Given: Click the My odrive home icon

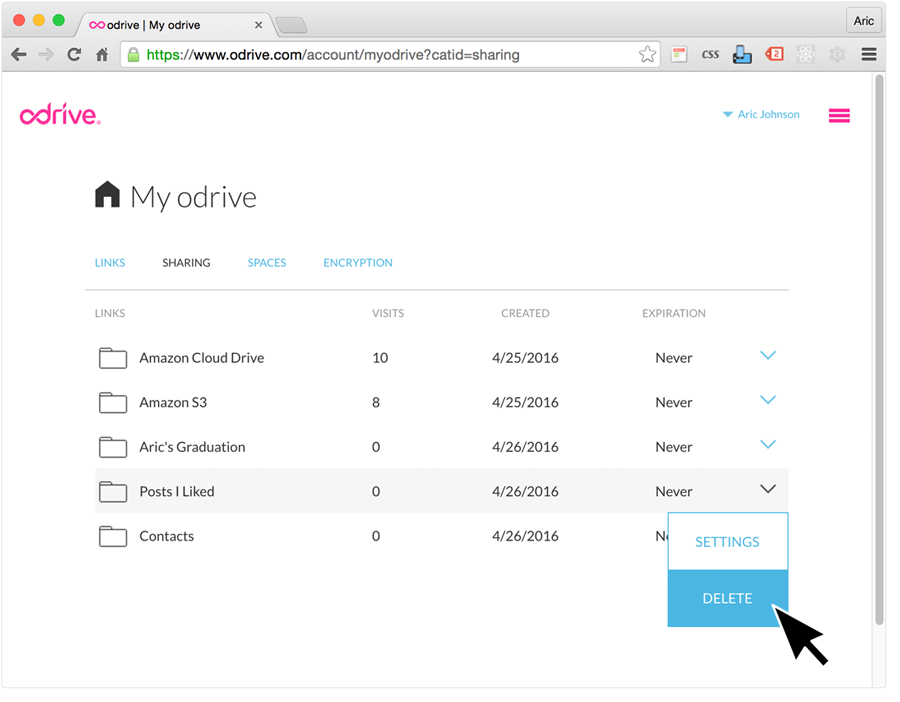Looking at the screenshot, I should pyautogui.click(x=107, y=195).
